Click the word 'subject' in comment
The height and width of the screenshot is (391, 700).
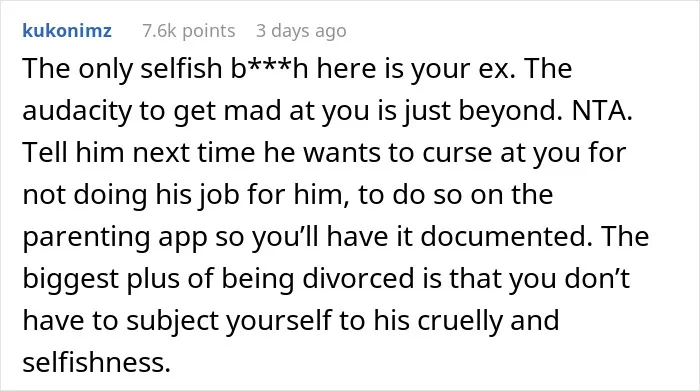pos(172,320)
